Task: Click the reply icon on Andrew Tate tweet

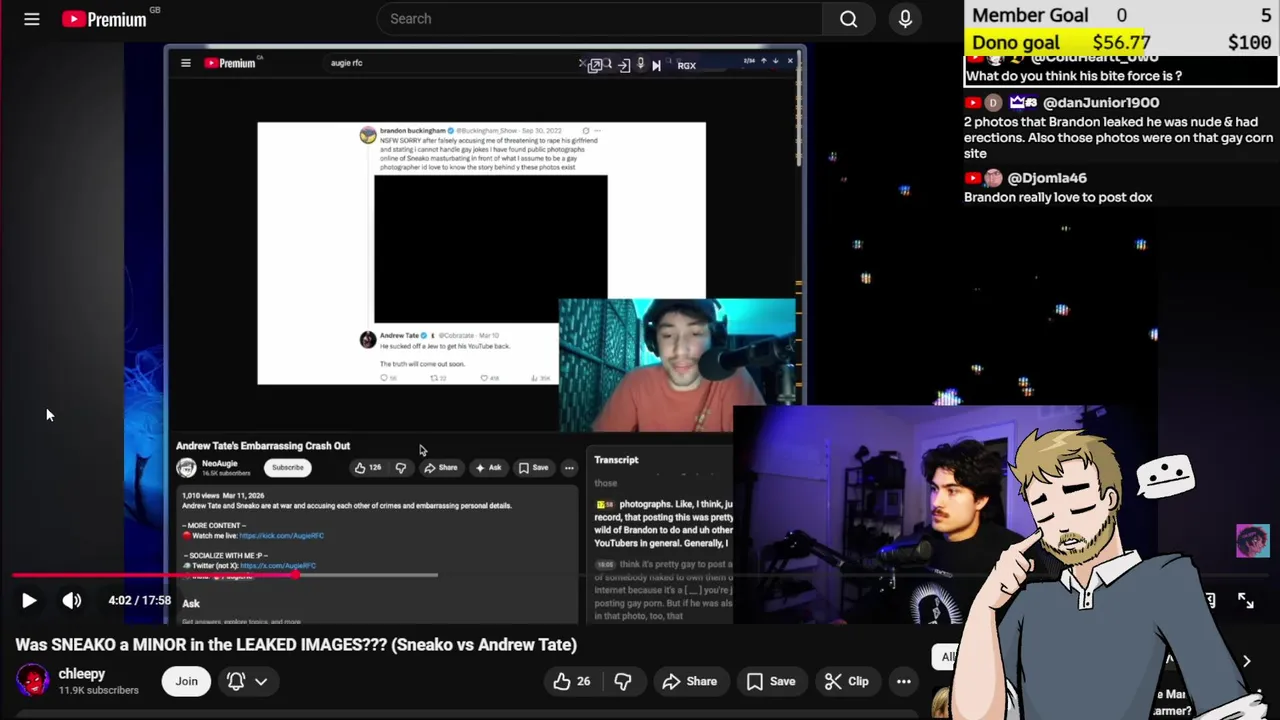Action: [x=384, y=378]
